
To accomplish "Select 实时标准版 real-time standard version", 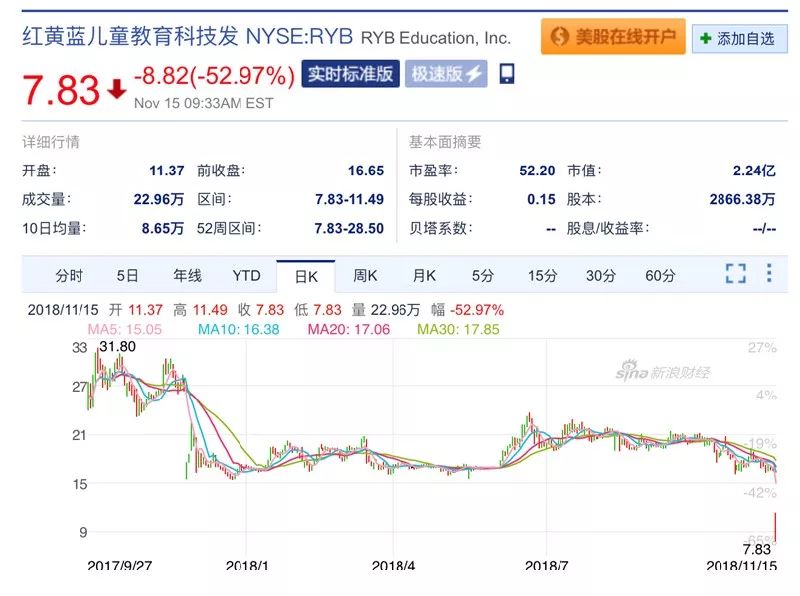I will click(350, 74).
